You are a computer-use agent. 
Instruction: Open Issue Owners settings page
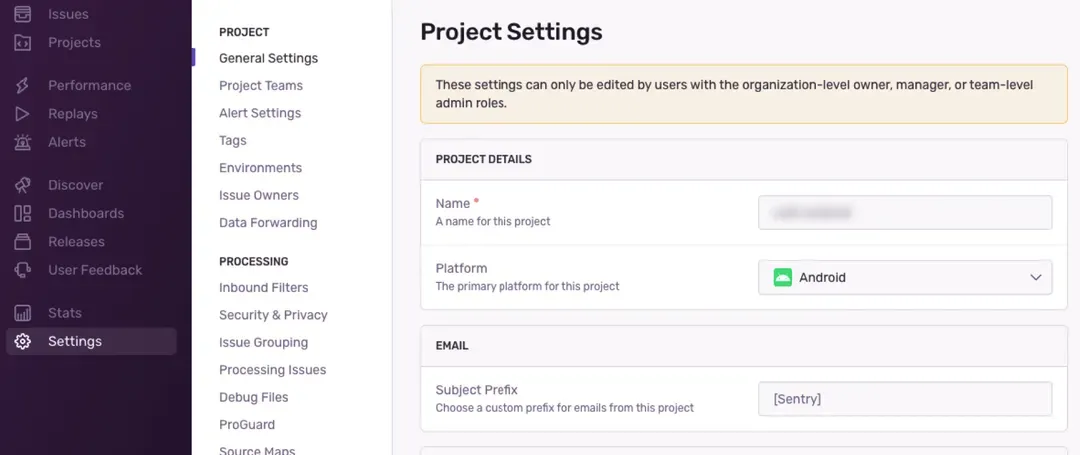click(259, 195)
